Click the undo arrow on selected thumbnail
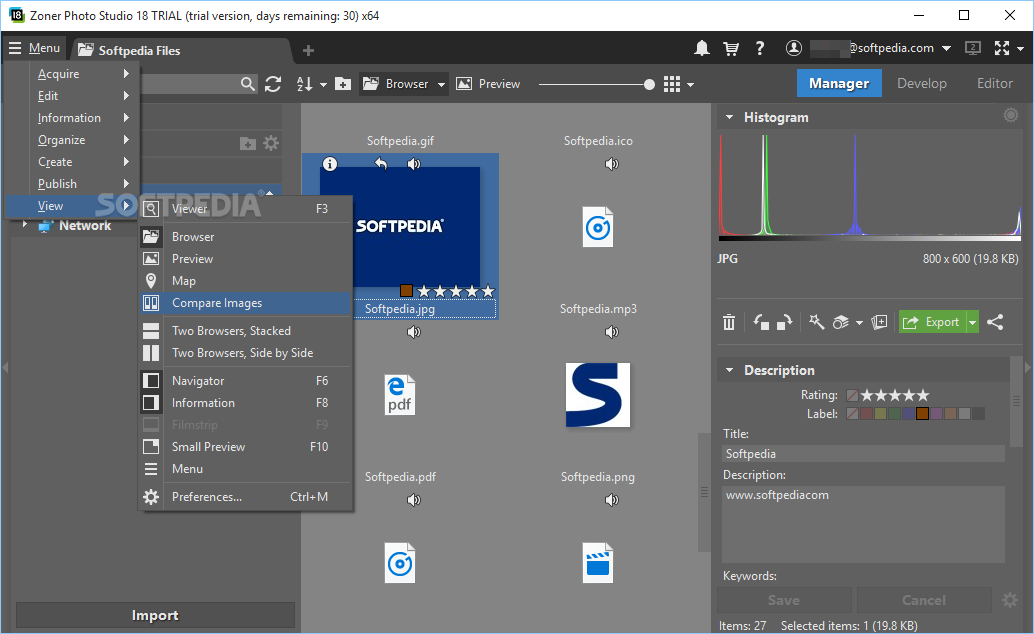1034x634 pixels. [380, 163]
